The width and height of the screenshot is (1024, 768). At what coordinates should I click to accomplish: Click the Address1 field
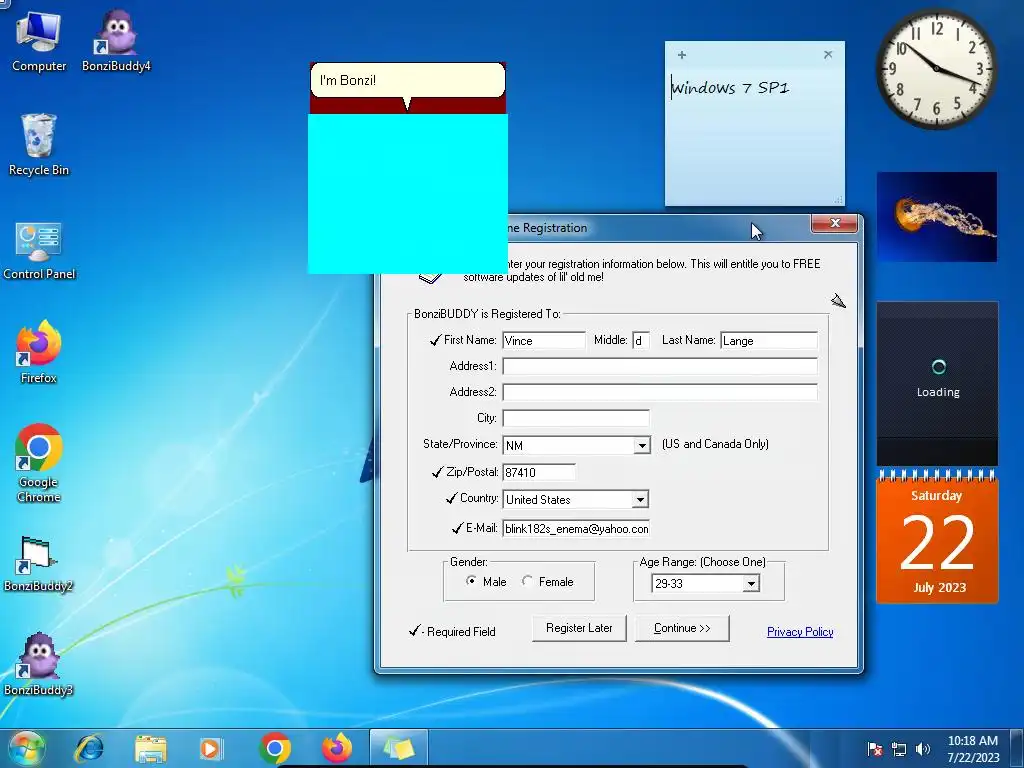click(660, 366)
